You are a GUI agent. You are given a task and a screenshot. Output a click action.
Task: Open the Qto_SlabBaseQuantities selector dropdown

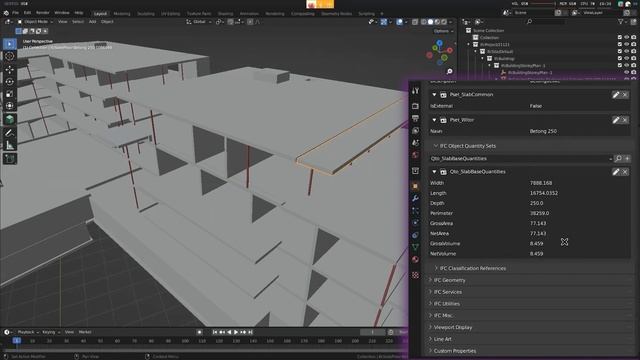point(521,158)
